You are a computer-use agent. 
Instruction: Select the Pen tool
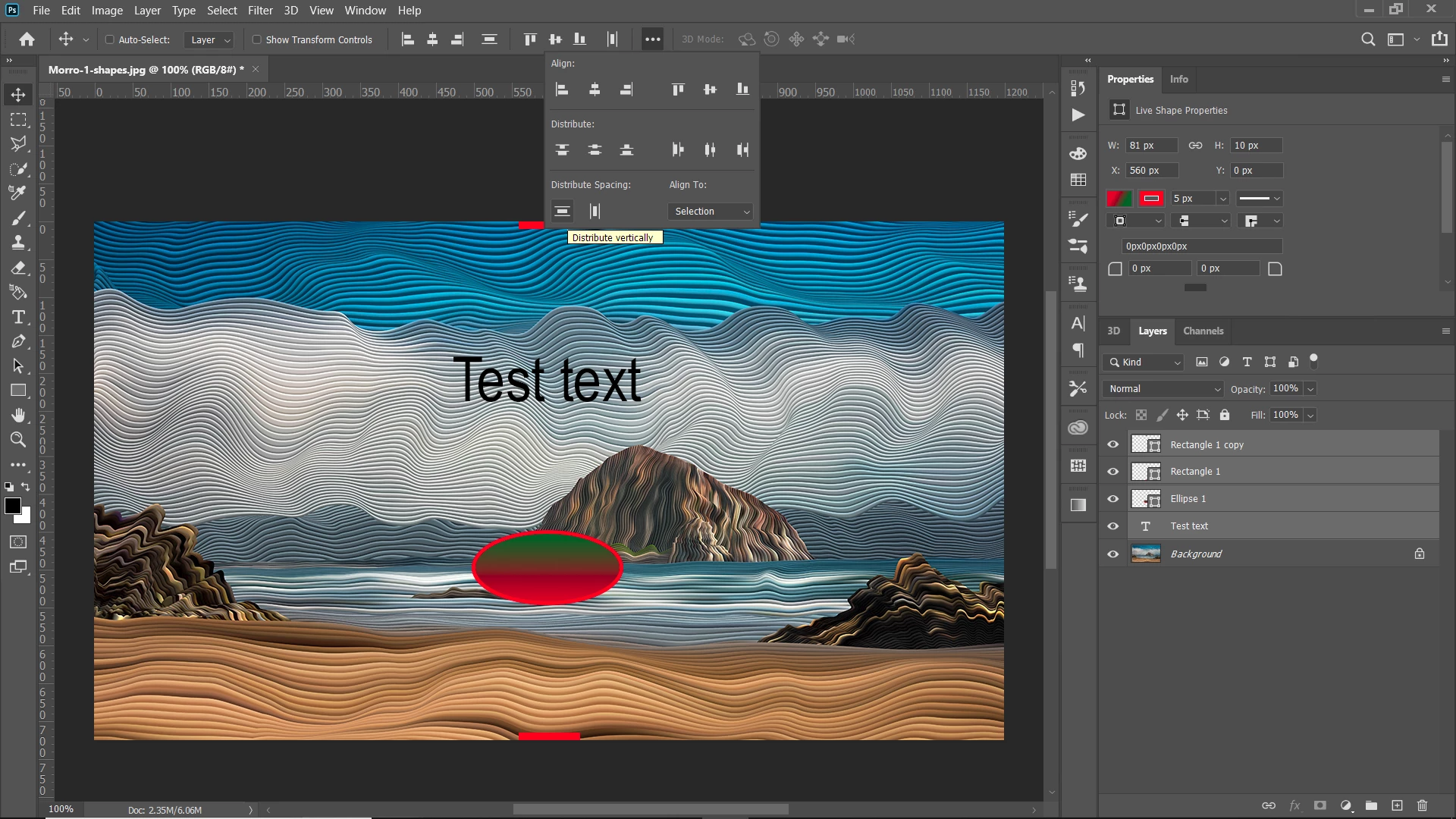tap(18, 341)
